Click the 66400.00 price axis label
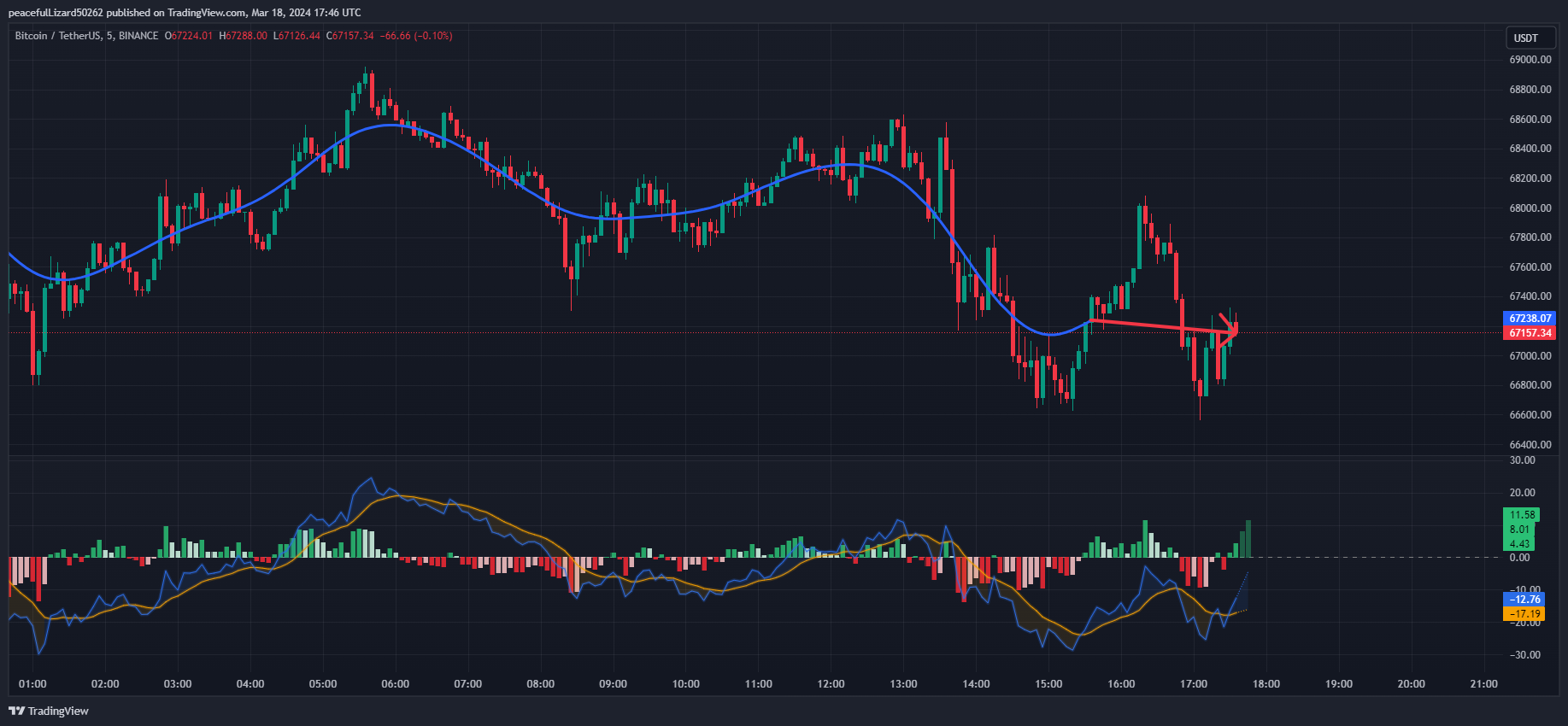1568x726 pixels. [x=1530, y=445]
